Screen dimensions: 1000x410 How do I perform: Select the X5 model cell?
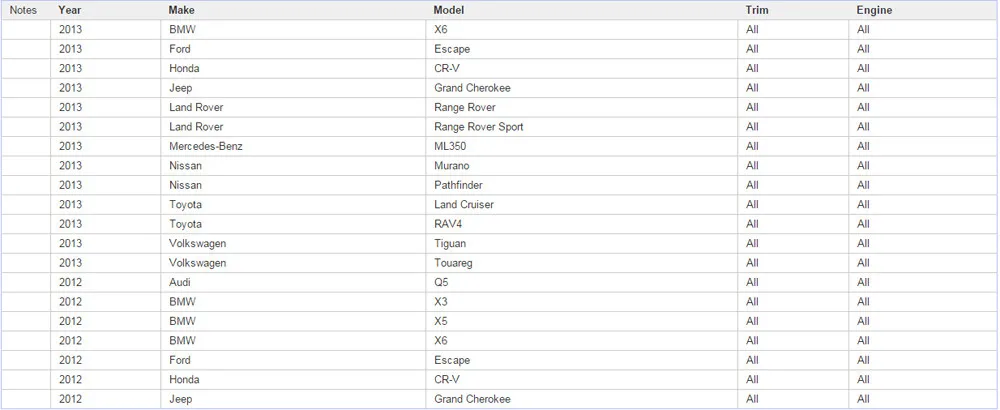click(x=582, y=321)
